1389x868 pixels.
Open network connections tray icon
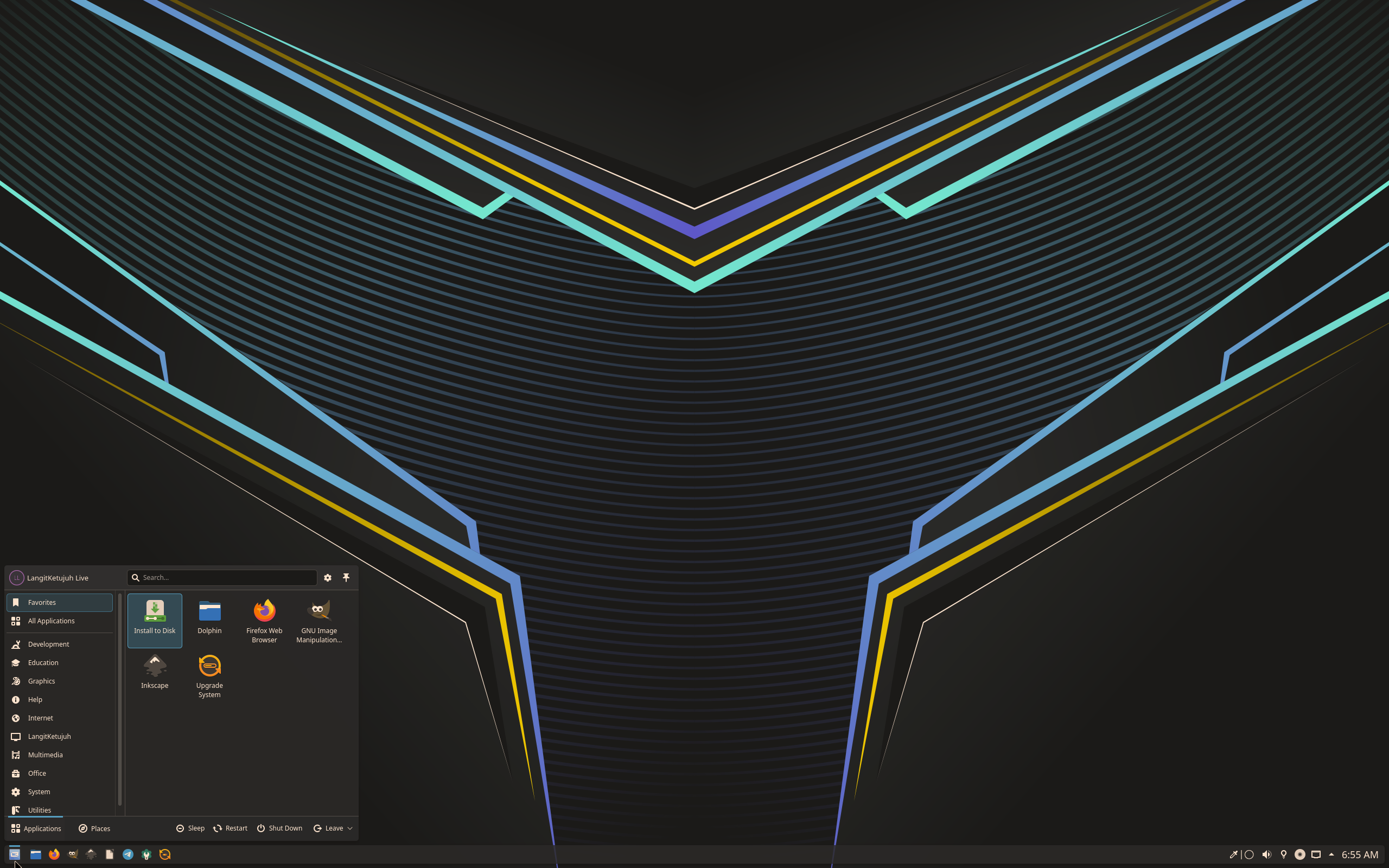[x=1316, y=854]
